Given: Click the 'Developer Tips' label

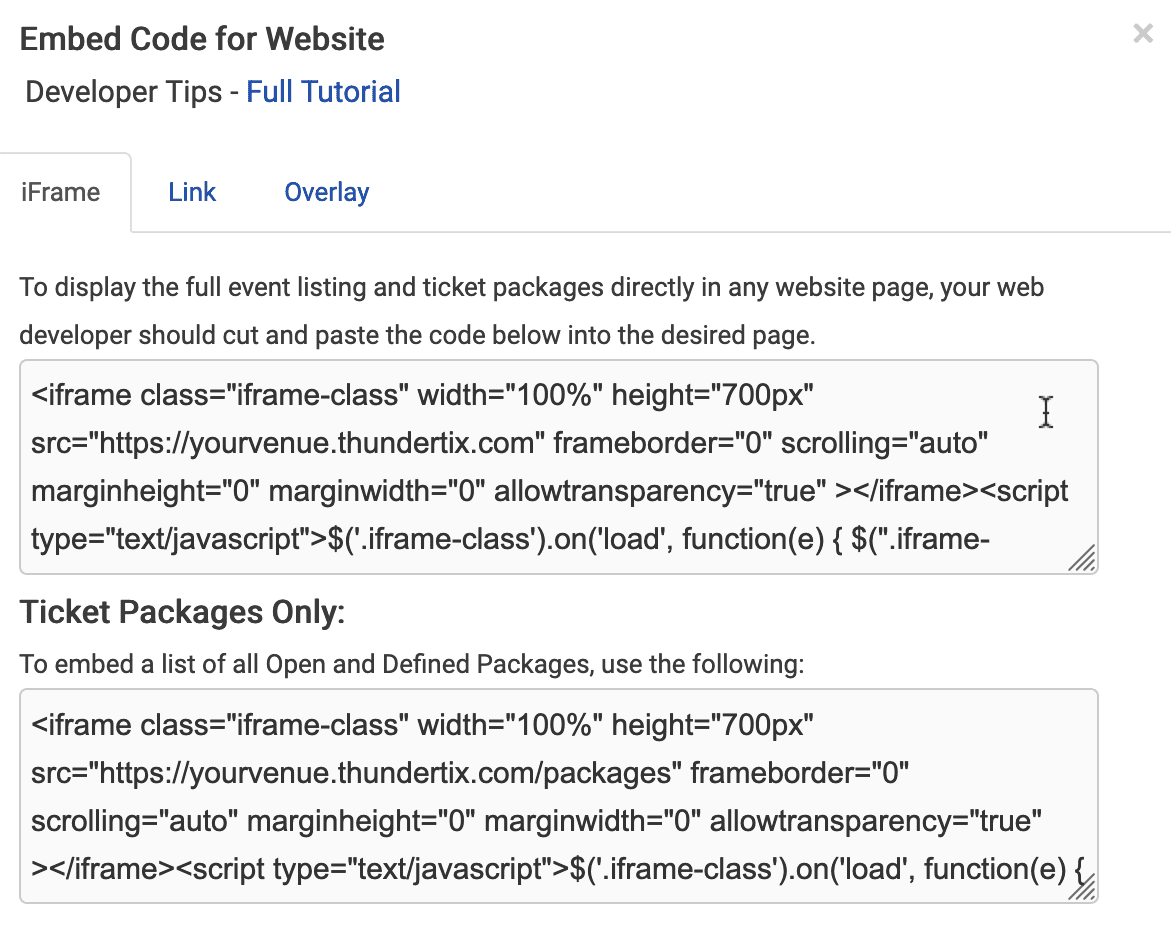Looking at the screenshot, I should 124,92.
